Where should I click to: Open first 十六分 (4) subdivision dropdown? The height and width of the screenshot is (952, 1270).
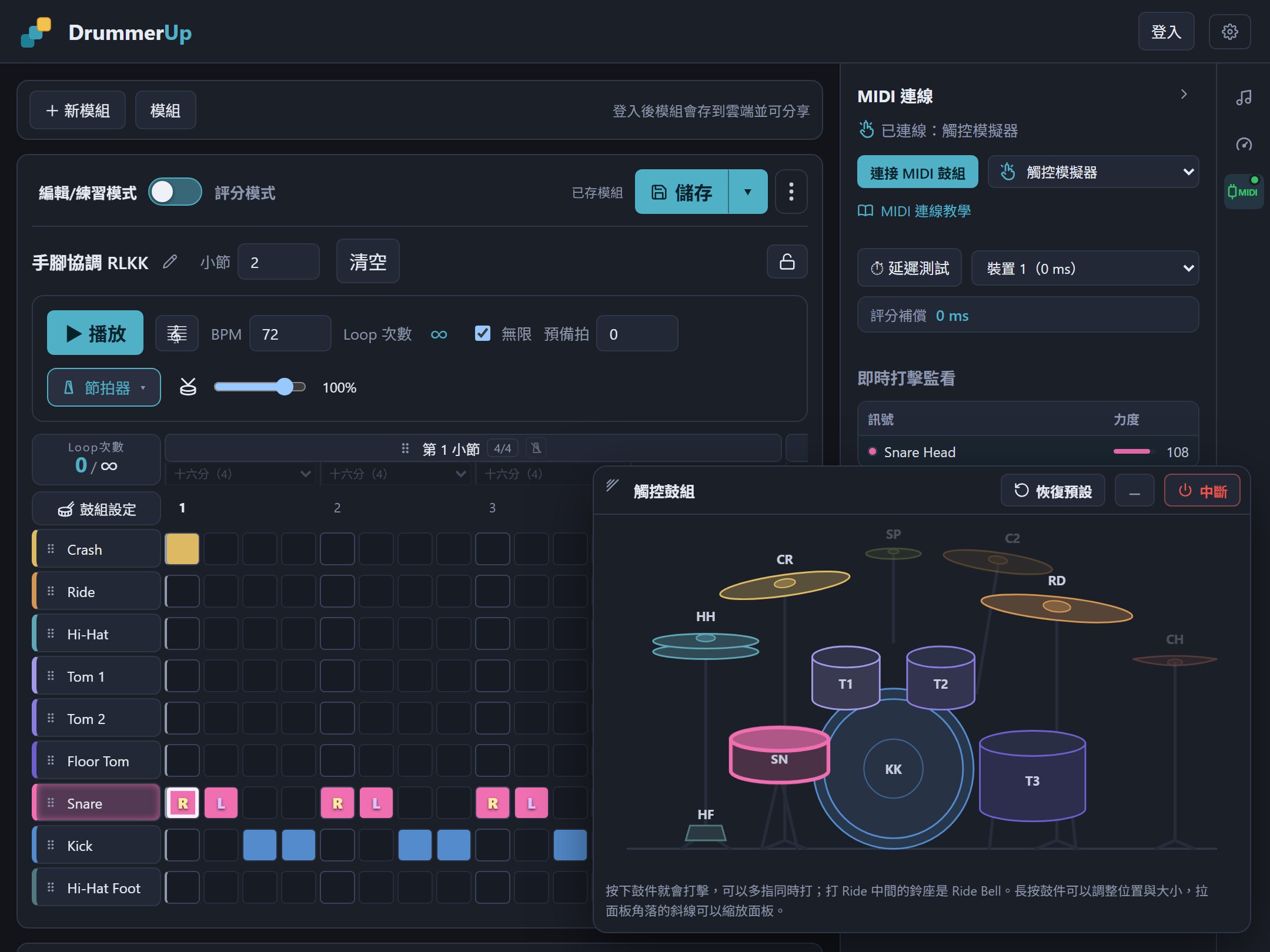(242, 474)
